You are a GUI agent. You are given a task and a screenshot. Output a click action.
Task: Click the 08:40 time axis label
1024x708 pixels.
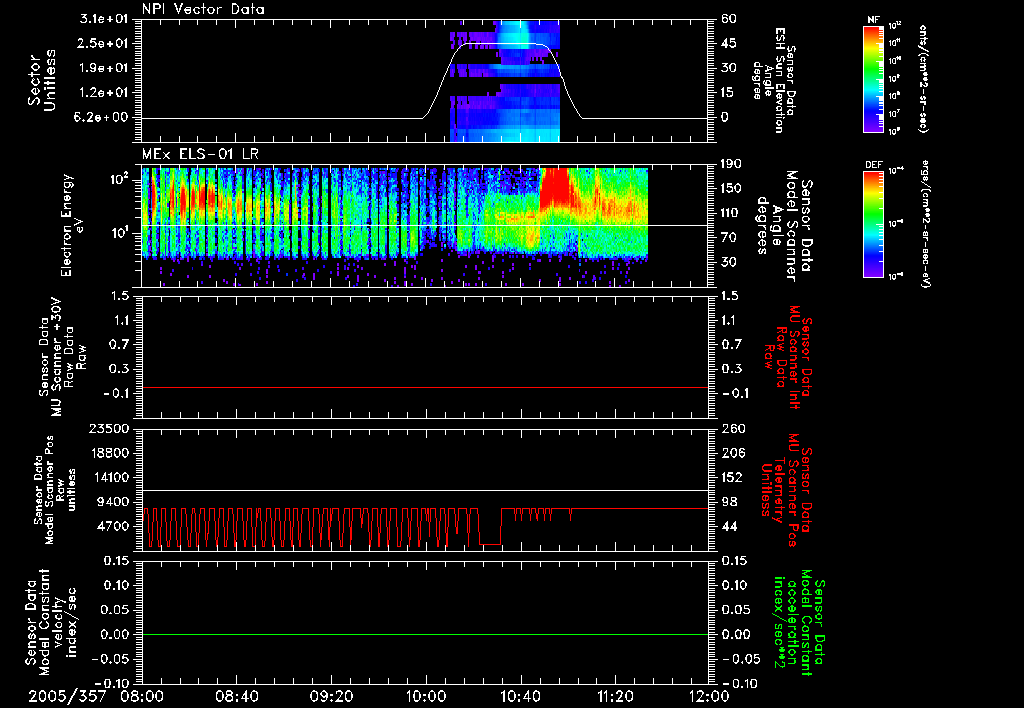(238, 696)
